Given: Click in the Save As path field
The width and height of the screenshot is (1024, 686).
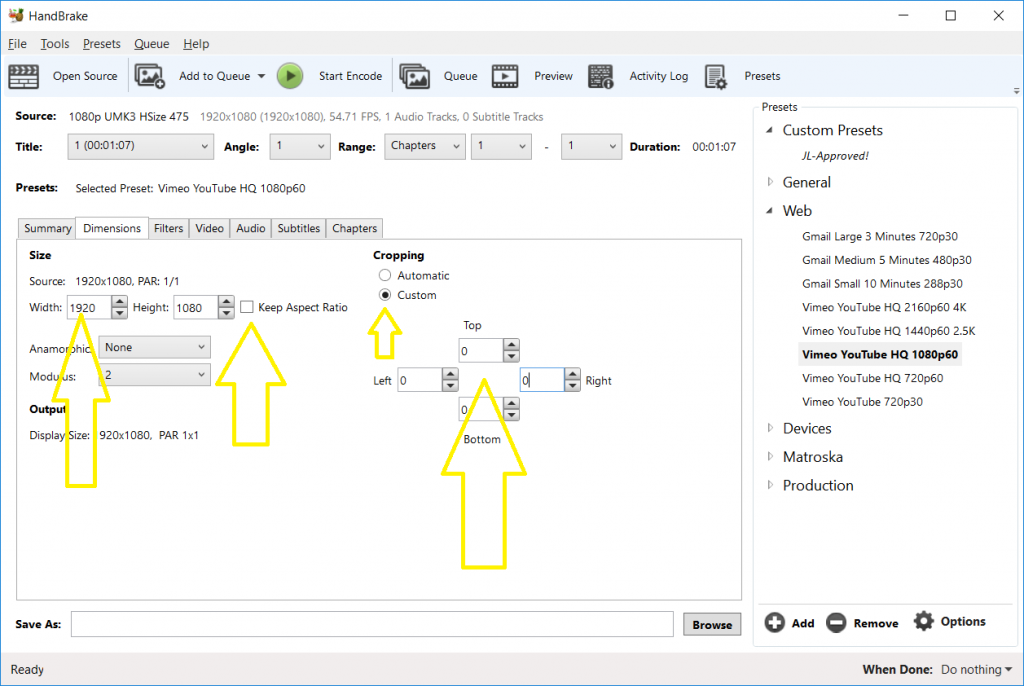Looking at the screenshot, I should click(x=372, y=624).
